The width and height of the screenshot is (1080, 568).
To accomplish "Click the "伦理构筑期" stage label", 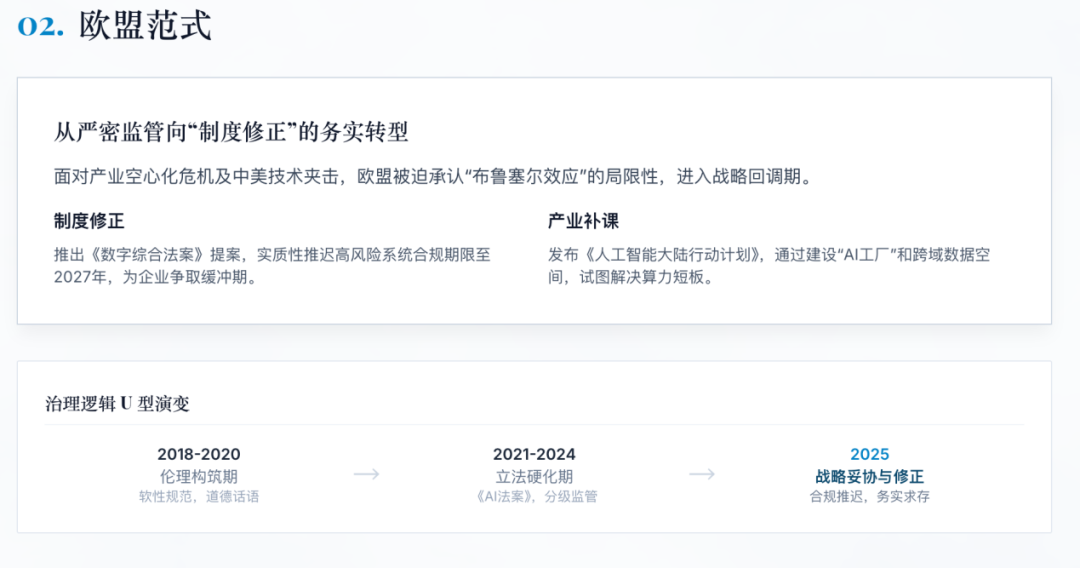I will 199,476.
